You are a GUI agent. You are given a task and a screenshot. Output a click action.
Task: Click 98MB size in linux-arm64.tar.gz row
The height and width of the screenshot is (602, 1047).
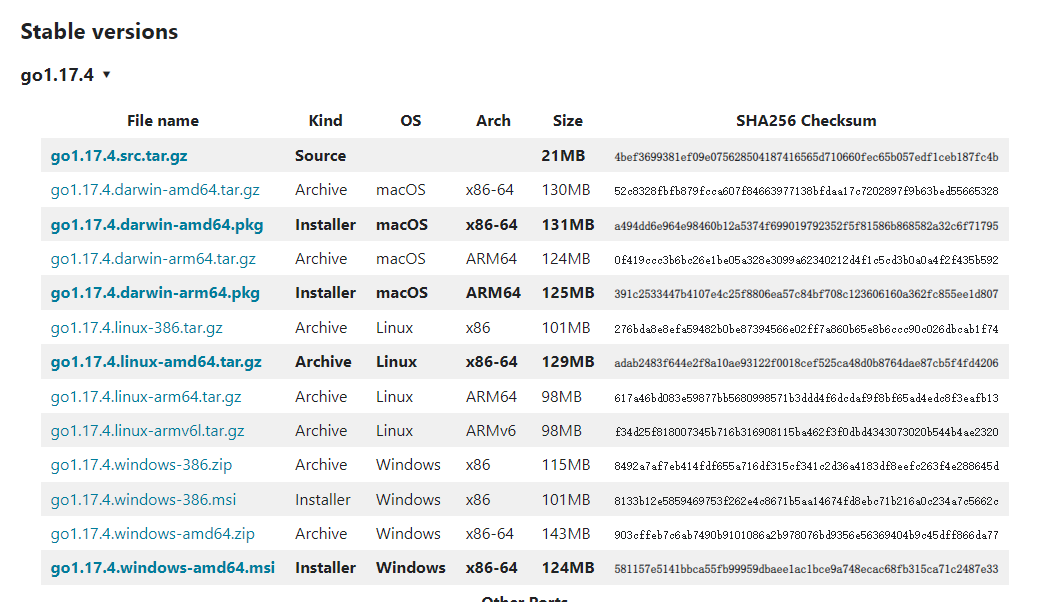[x=561, y=397]
